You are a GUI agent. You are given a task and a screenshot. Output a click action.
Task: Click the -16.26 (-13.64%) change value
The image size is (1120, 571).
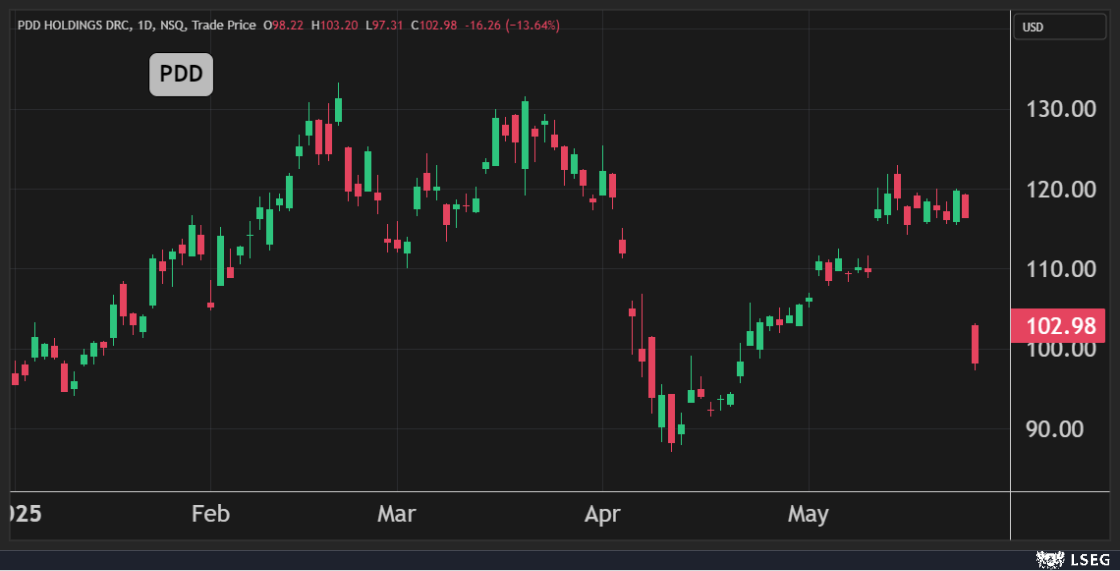coord(512,25)
